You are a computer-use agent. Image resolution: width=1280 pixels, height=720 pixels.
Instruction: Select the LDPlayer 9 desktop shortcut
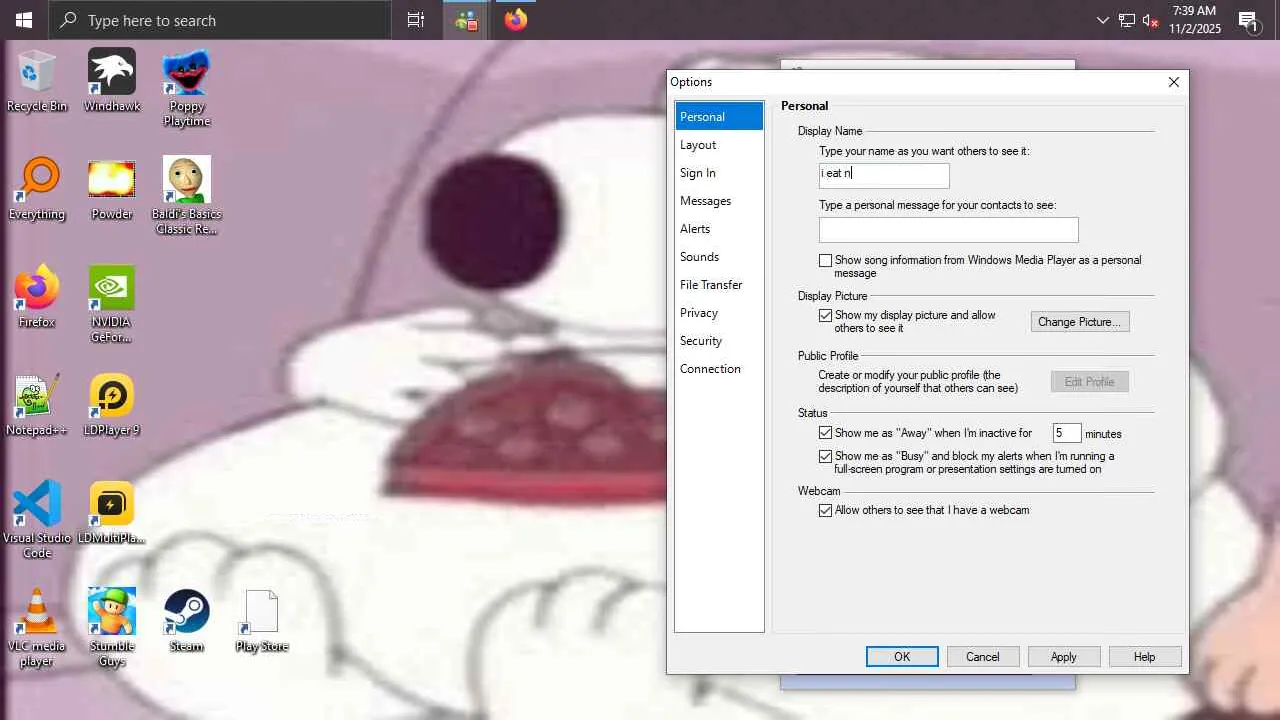112,404
